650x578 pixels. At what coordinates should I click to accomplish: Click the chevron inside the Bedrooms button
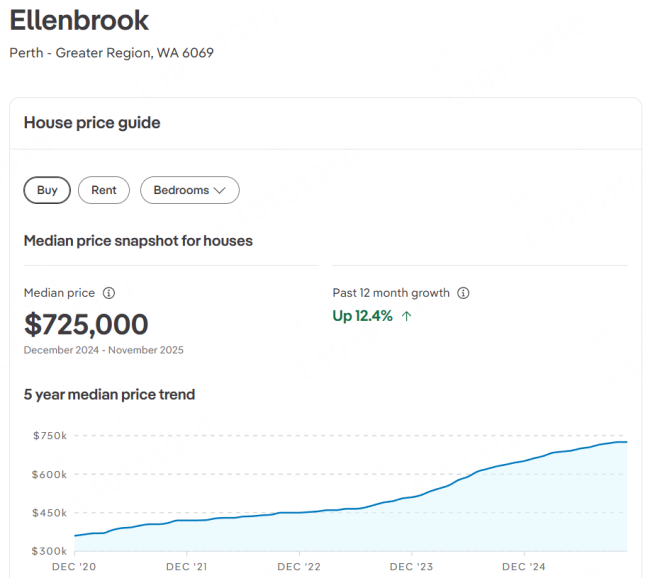coord(220,190)
